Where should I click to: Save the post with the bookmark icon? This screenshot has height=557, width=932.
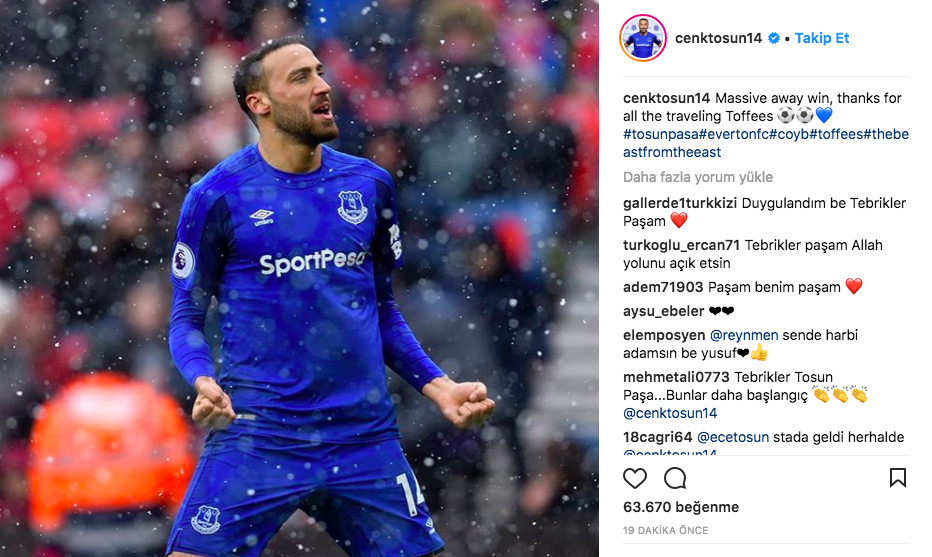click(898, 477)
